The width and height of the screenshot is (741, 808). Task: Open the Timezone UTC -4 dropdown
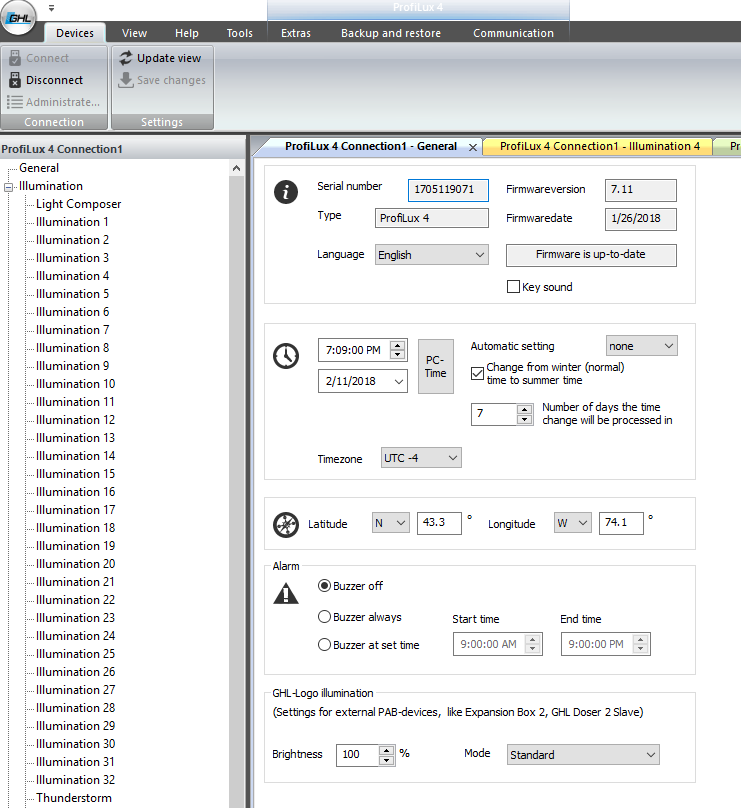421,458
